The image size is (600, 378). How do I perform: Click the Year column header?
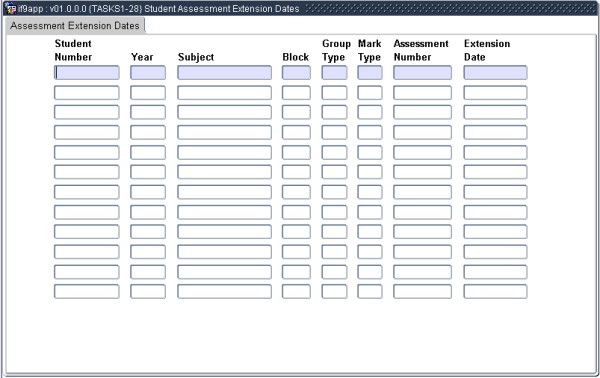(x=142, y=57)
